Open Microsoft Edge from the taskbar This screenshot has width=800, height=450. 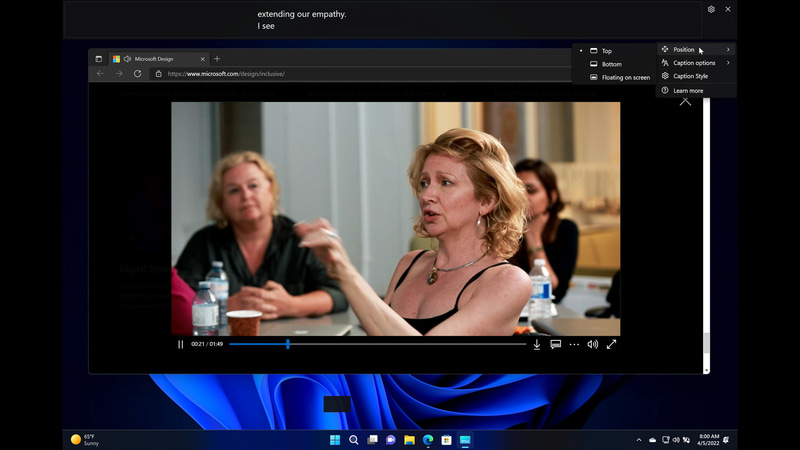click(428, 440)
